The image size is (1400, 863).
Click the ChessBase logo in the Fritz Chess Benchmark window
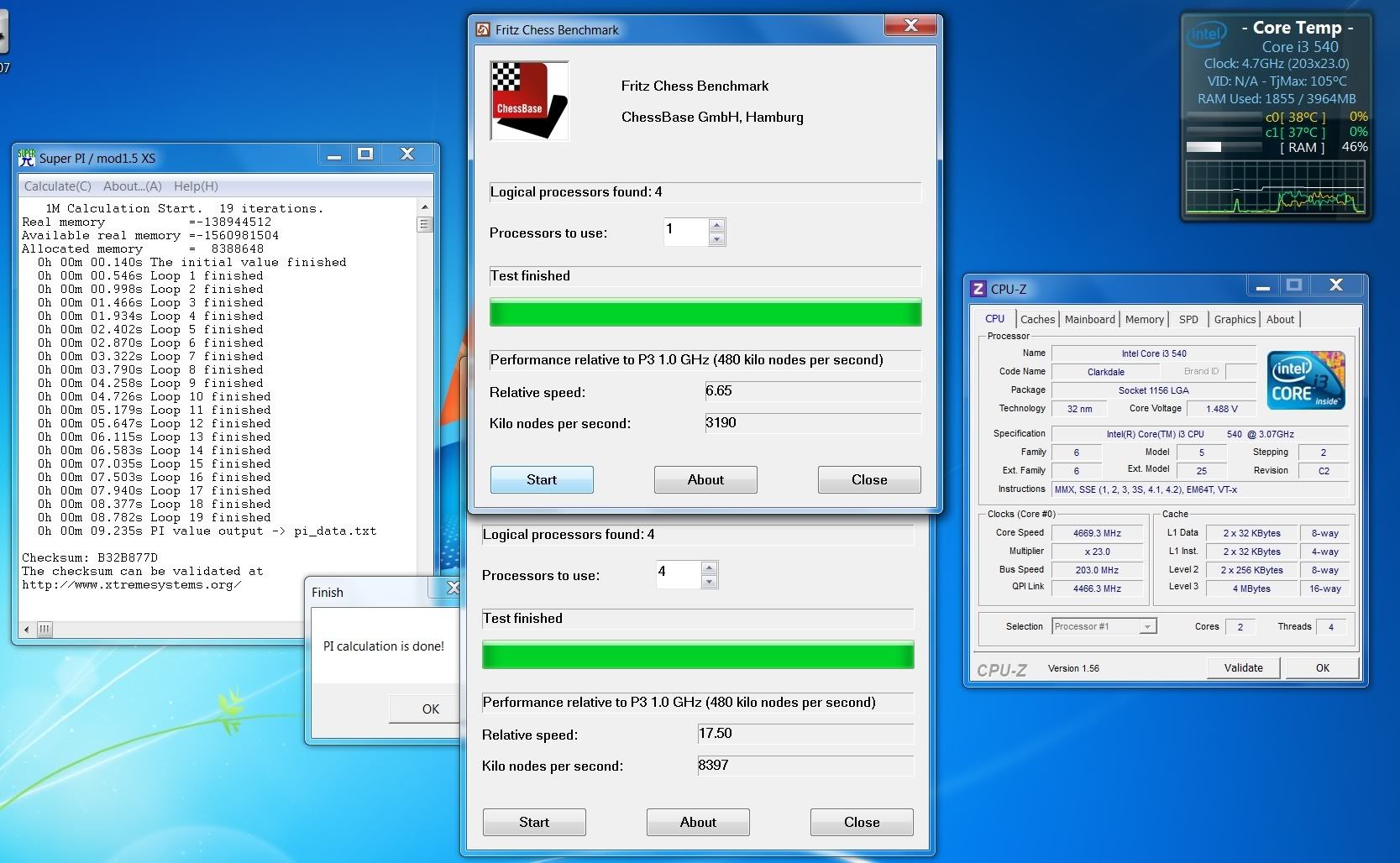click(x=529, y=101)
